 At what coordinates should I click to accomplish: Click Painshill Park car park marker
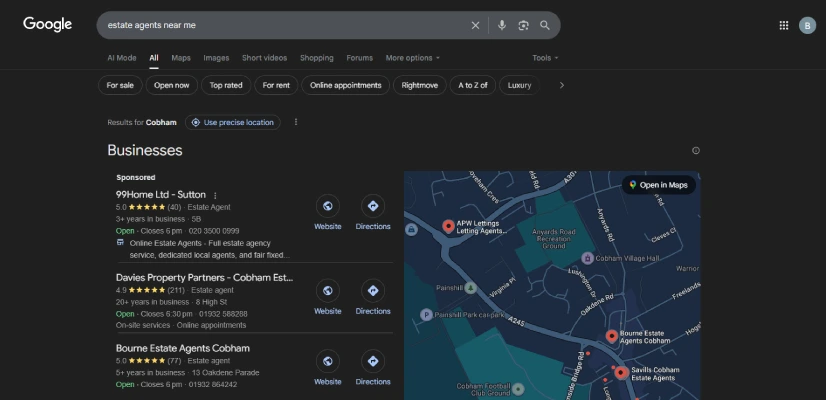[x=426, y=315]
